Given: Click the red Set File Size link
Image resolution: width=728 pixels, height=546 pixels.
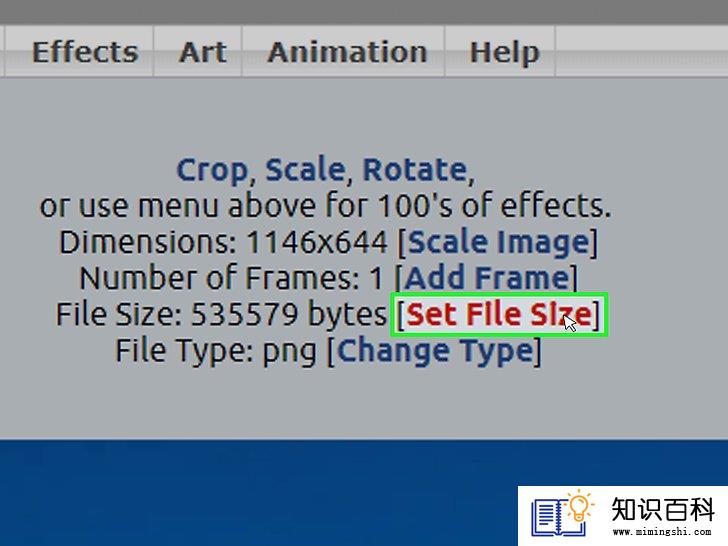Looking at the screenshot, I should (x=499, y=314).
